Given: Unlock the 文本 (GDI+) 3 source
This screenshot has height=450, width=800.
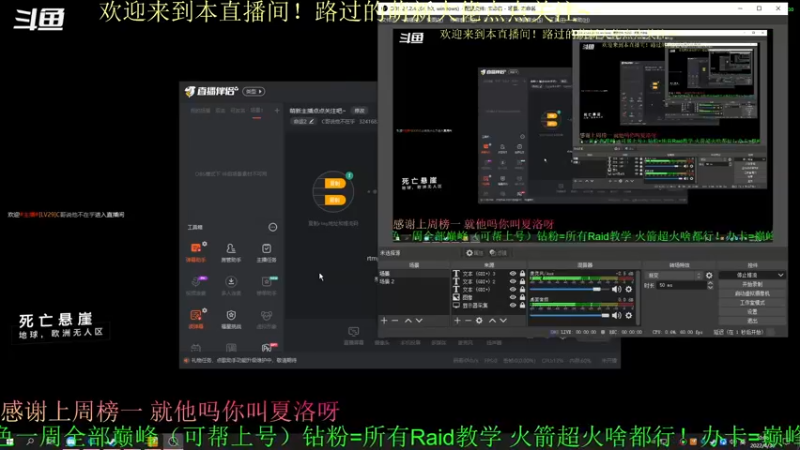Looking at the screenshot, I should coord(522,273).
